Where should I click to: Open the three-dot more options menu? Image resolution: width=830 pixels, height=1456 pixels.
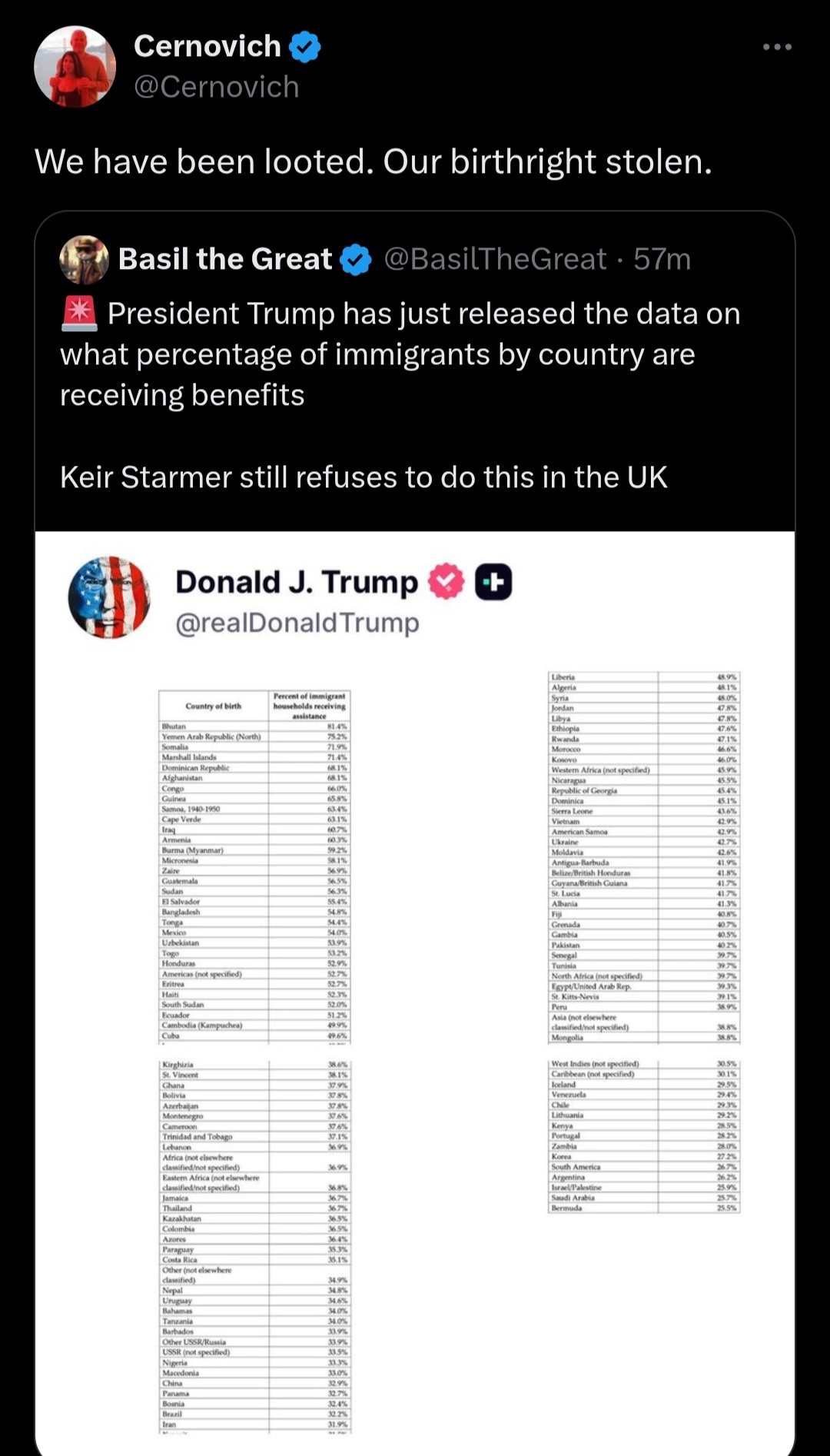click(x=777, y=47)
